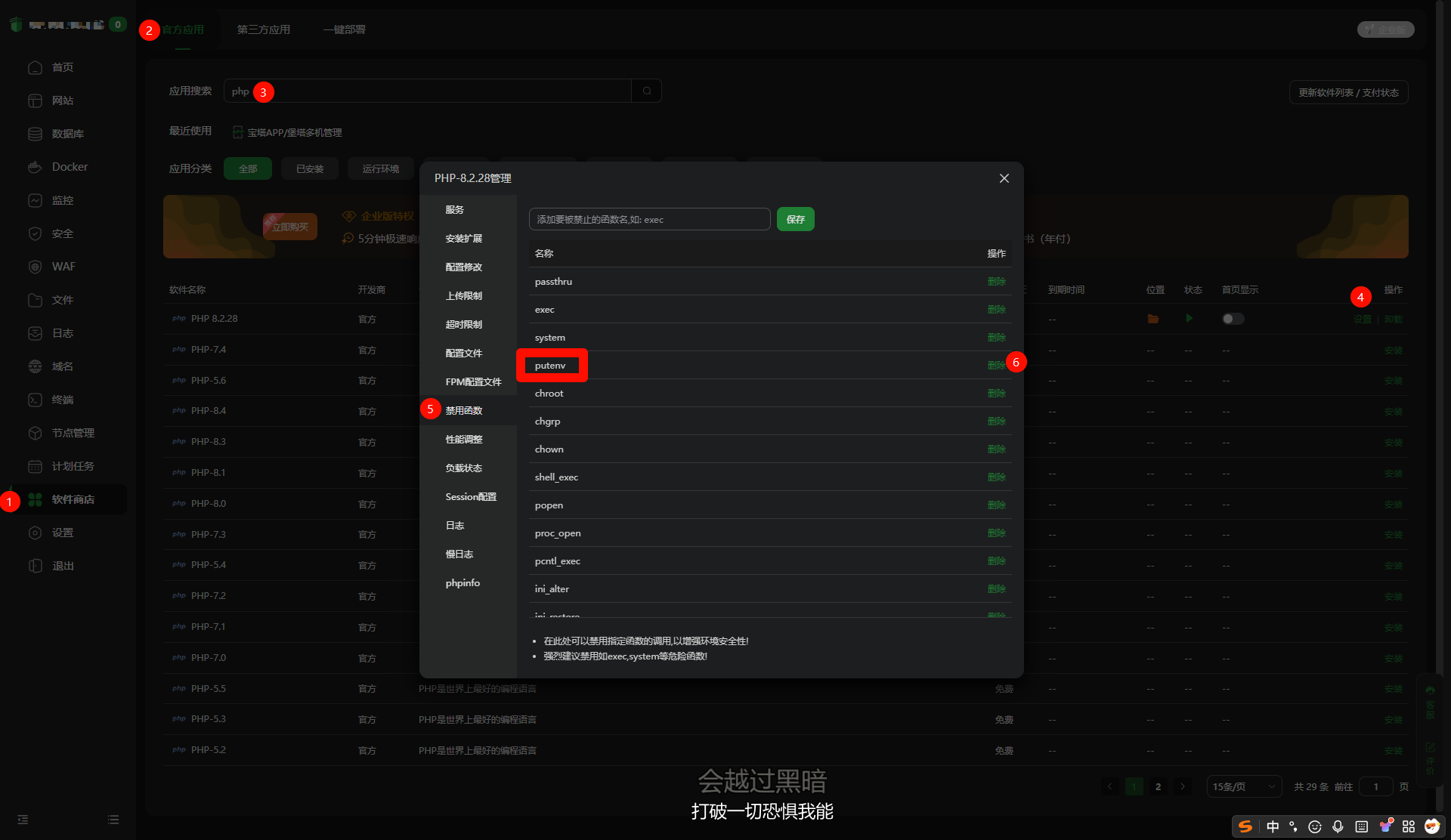Open the 15条/页 page size dropdown
The width and height of the screenshot is (1451, 840).
pos(1244,786)
